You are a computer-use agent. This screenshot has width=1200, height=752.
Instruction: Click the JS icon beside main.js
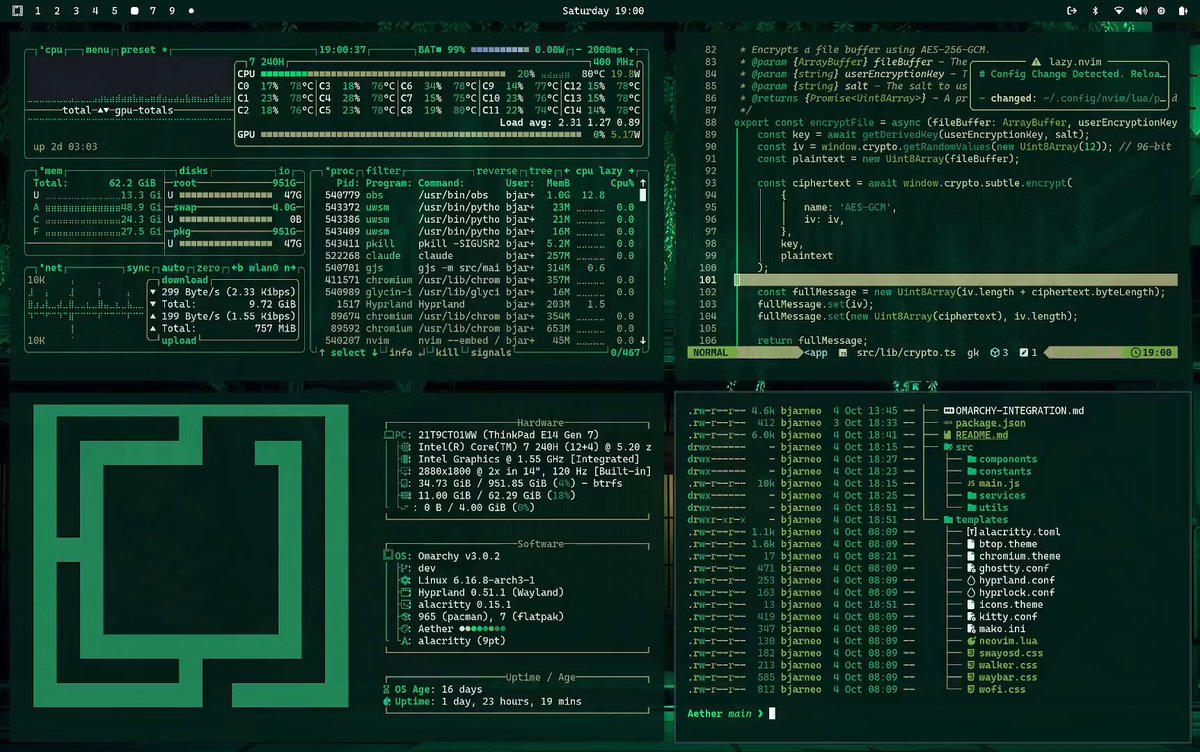[x=971, y=484]
